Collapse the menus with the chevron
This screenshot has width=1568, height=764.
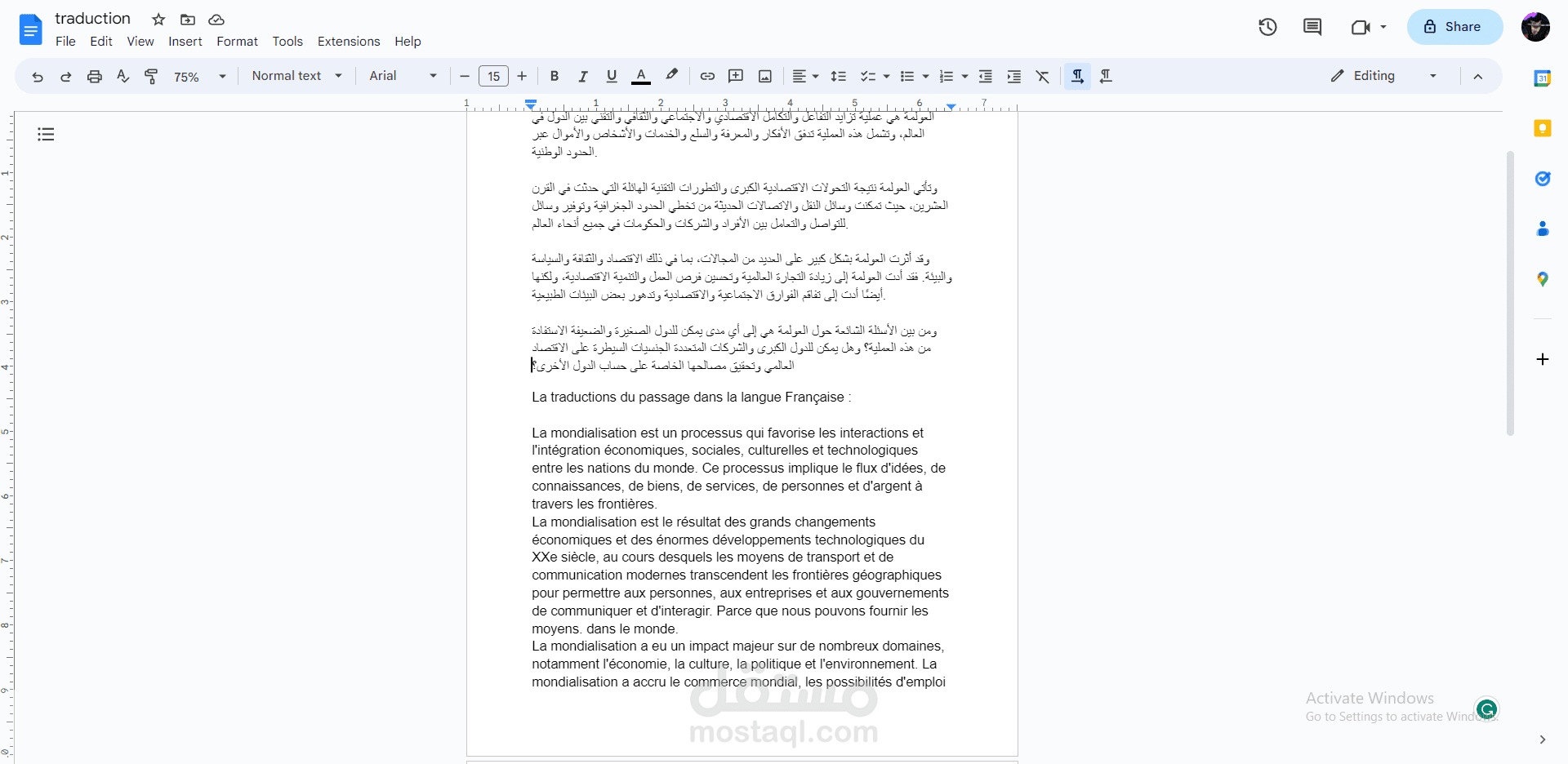point(1477,76)
